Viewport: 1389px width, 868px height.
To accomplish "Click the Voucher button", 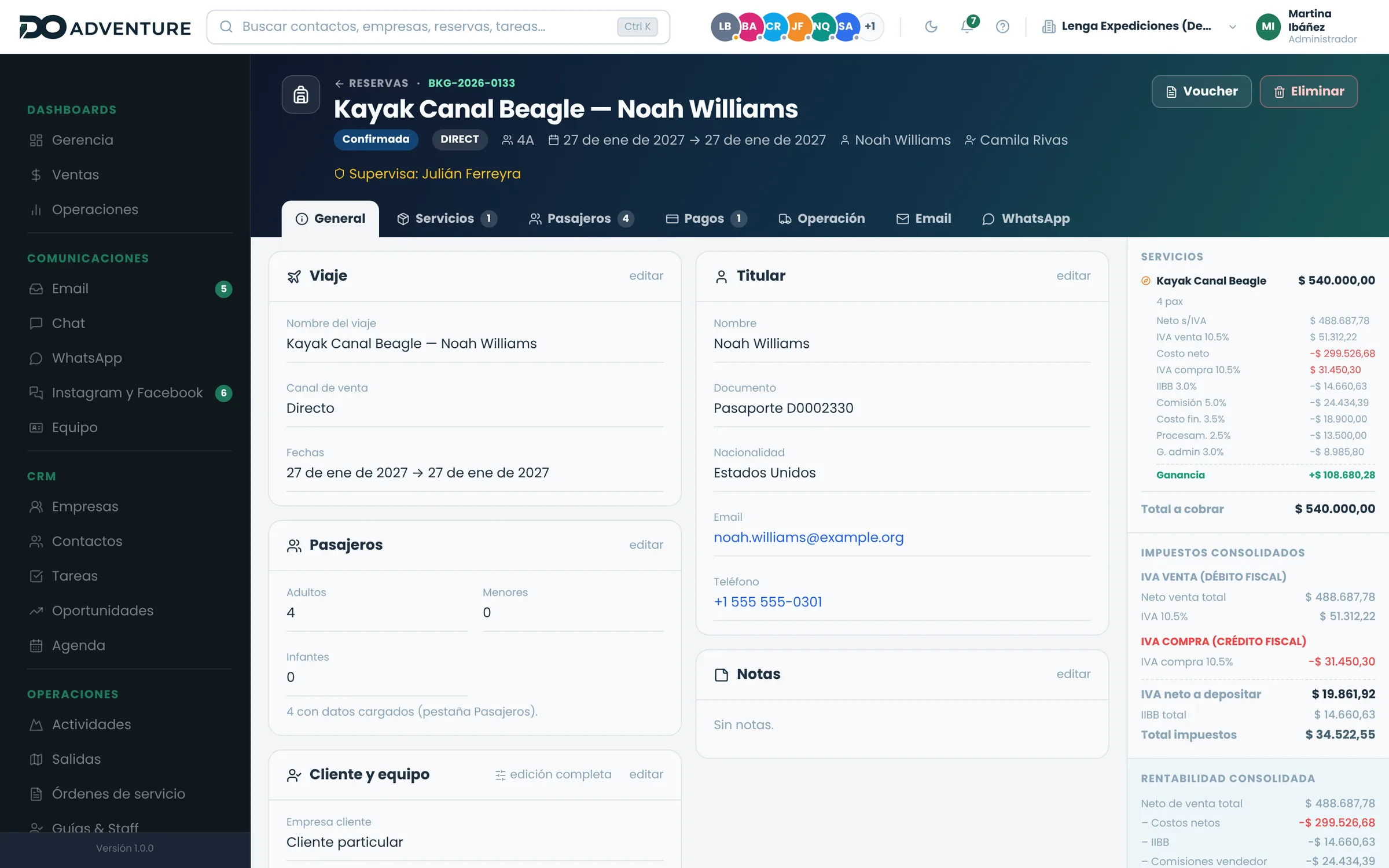I will (x=1201, y=91).
